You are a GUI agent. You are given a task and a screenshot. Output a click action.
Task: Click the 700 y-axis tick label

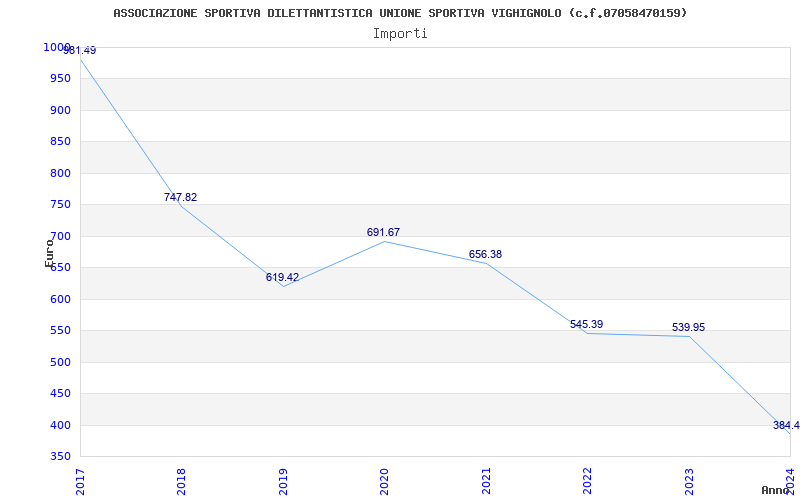61,236
